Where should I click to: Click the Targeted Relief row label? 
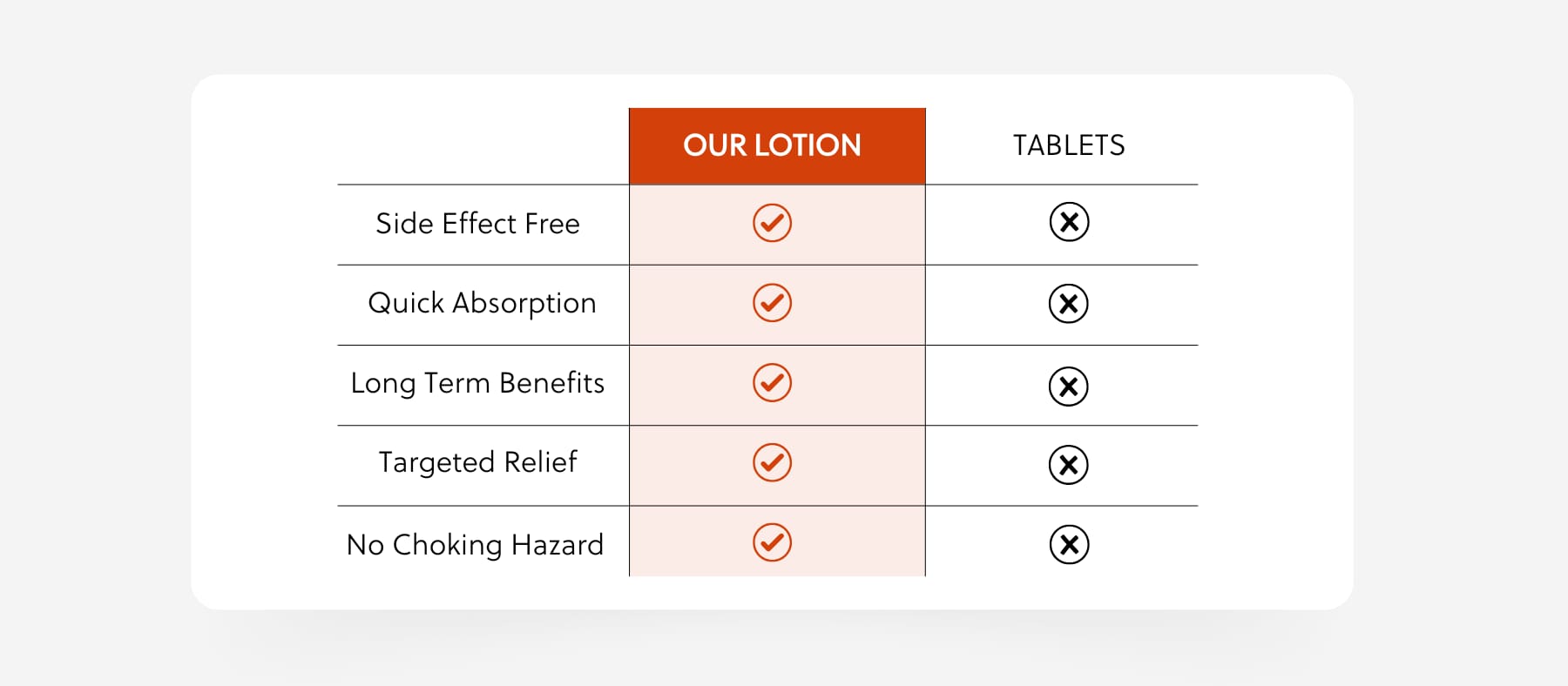[x=477, y=462]
